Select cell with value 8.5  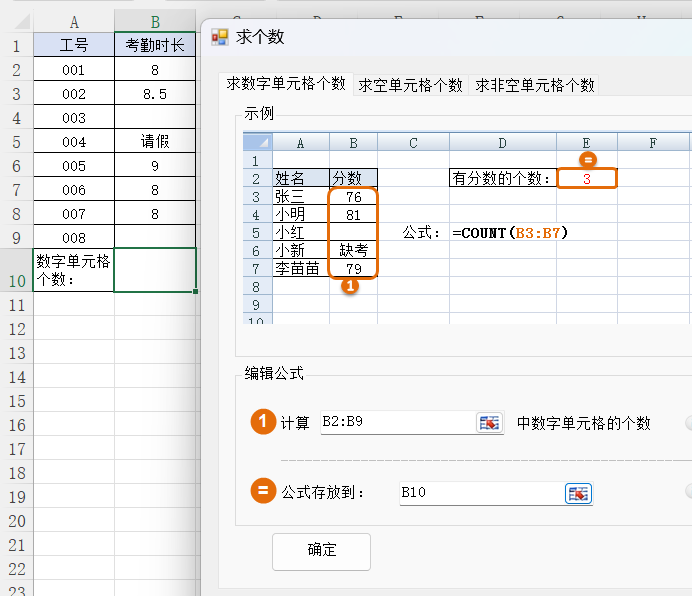[x=155, y=94]
